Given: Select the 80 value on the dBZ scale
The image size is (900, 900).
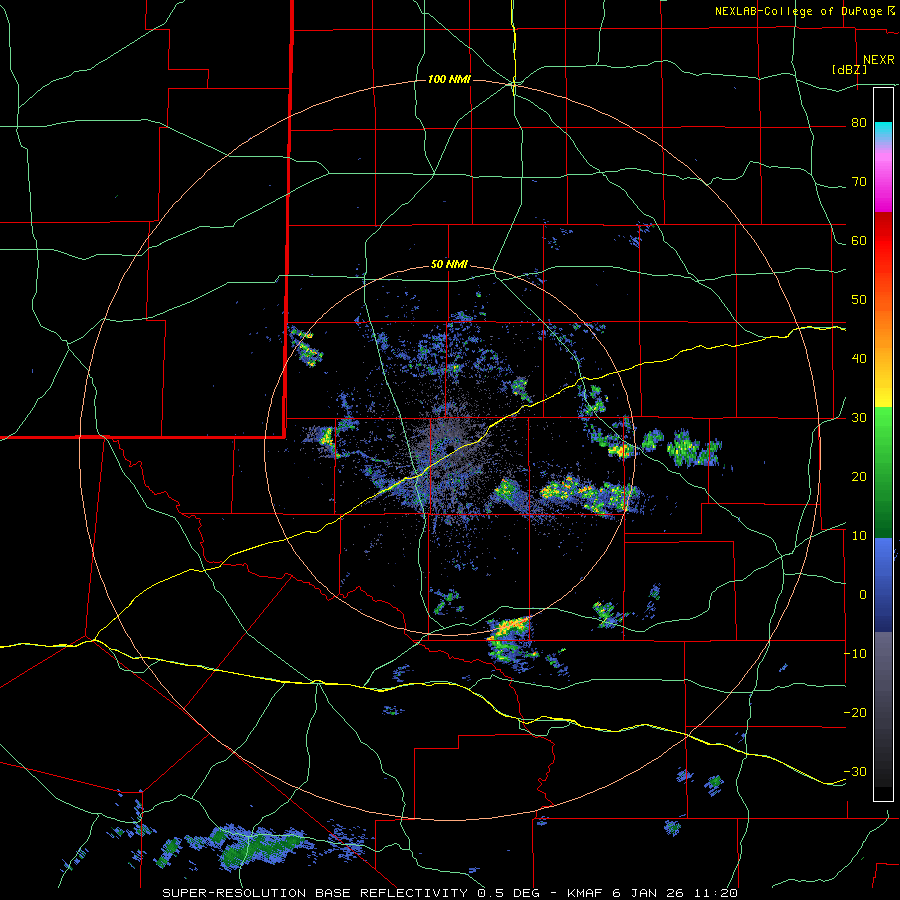Looking at the screenshot, I should 859,123.
